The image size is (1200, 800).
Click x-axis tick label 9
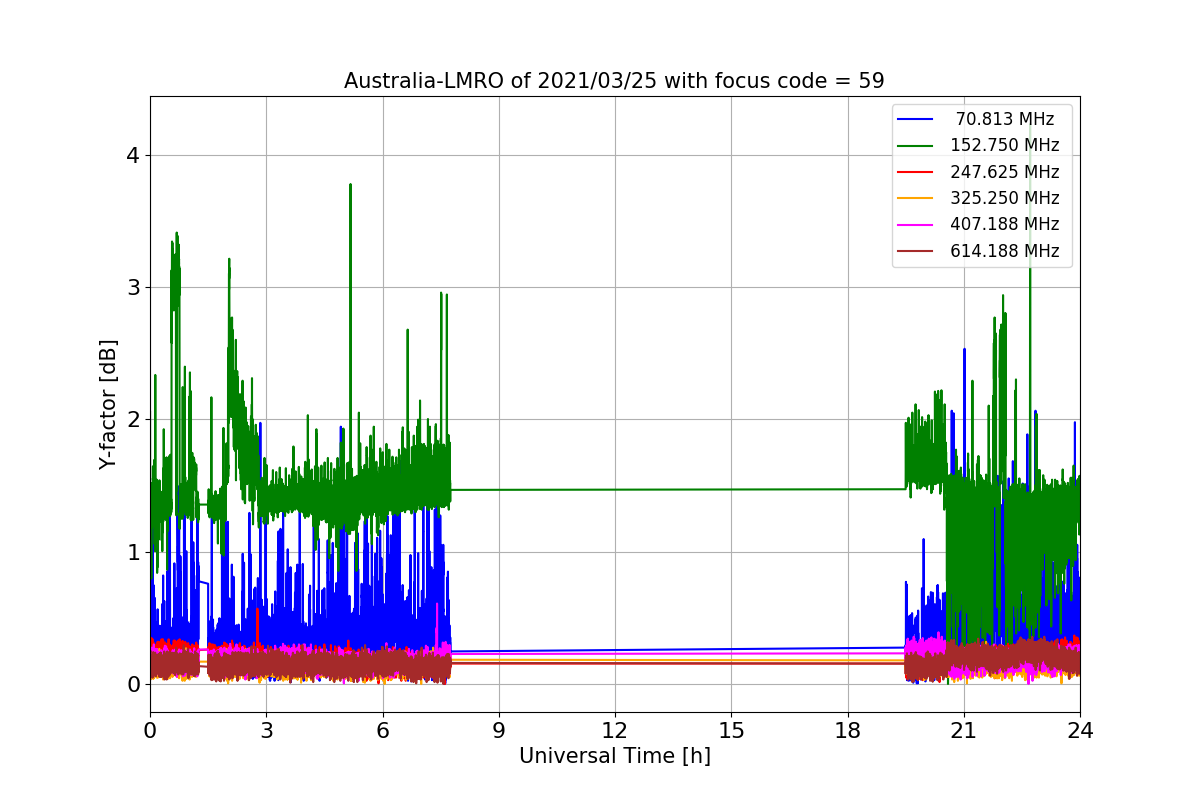499,730
